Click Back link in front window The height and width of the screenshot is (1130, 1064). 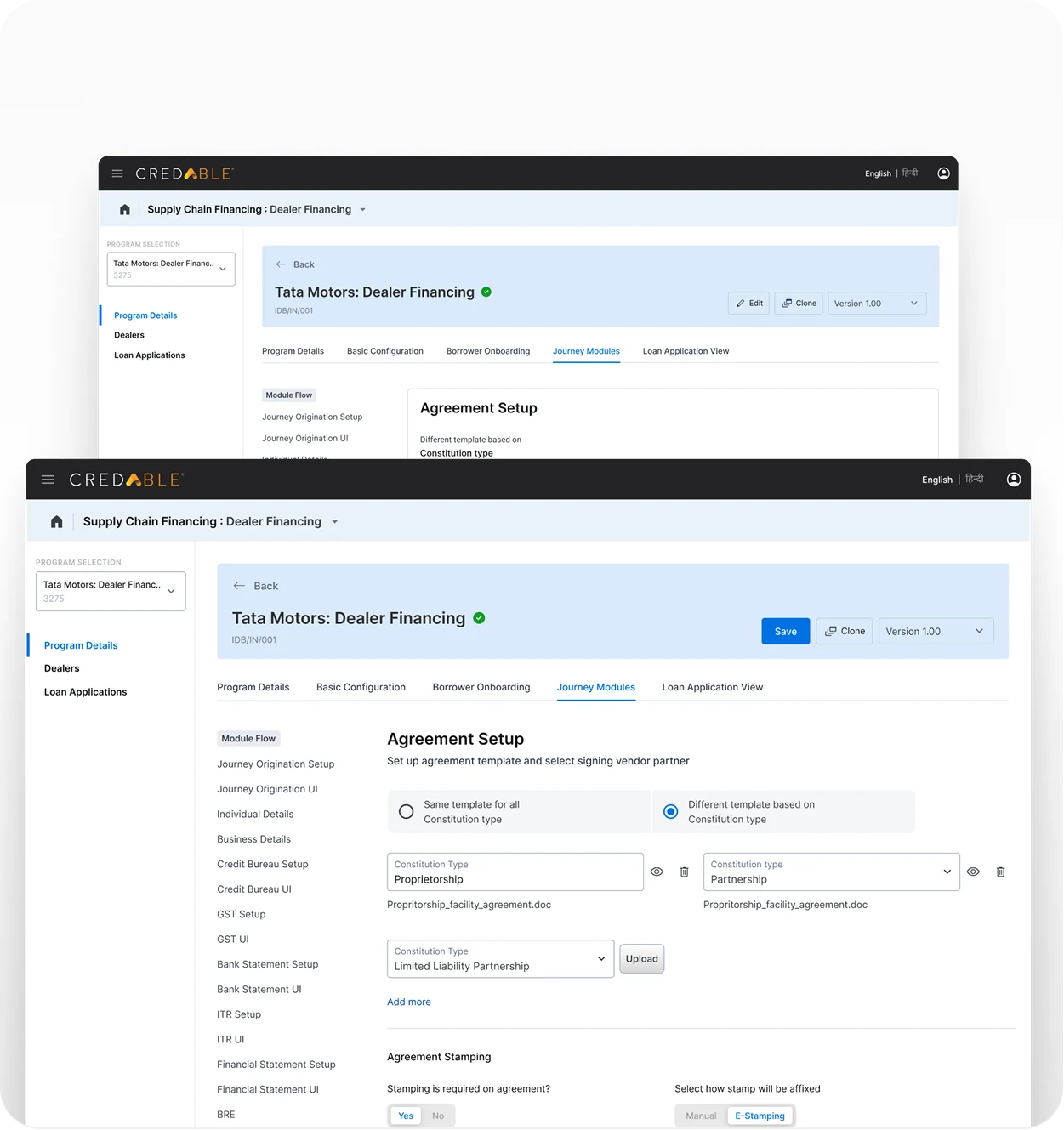(266, 586)
